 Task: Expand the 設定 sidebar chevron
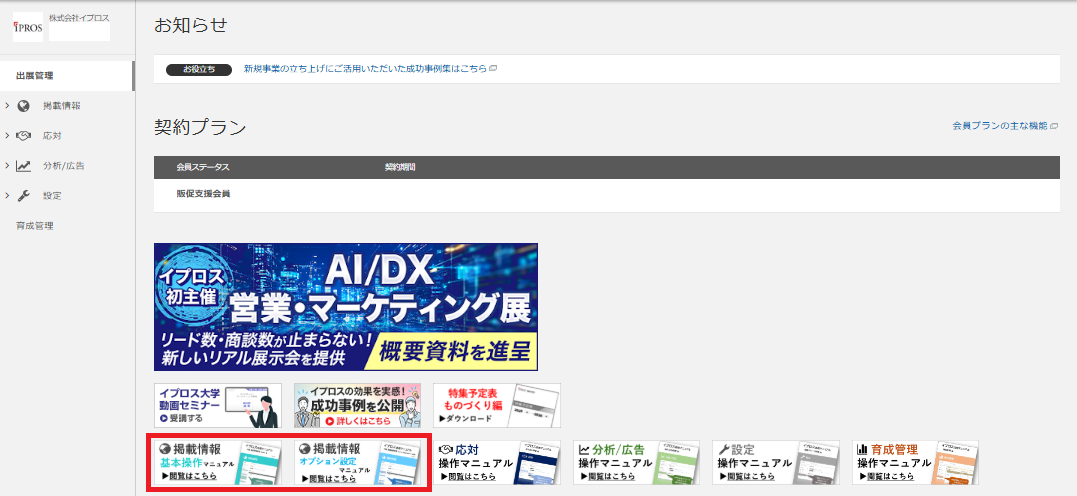tap(7, 195)
